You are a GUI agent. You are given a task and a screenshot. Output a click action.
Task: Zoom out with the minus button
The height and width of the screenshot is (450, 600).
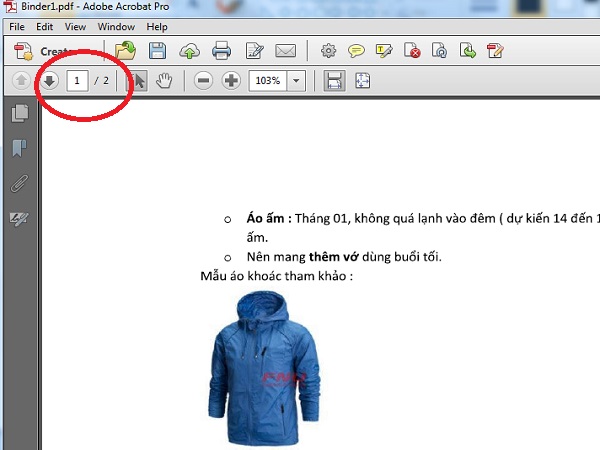pos(203,81)
